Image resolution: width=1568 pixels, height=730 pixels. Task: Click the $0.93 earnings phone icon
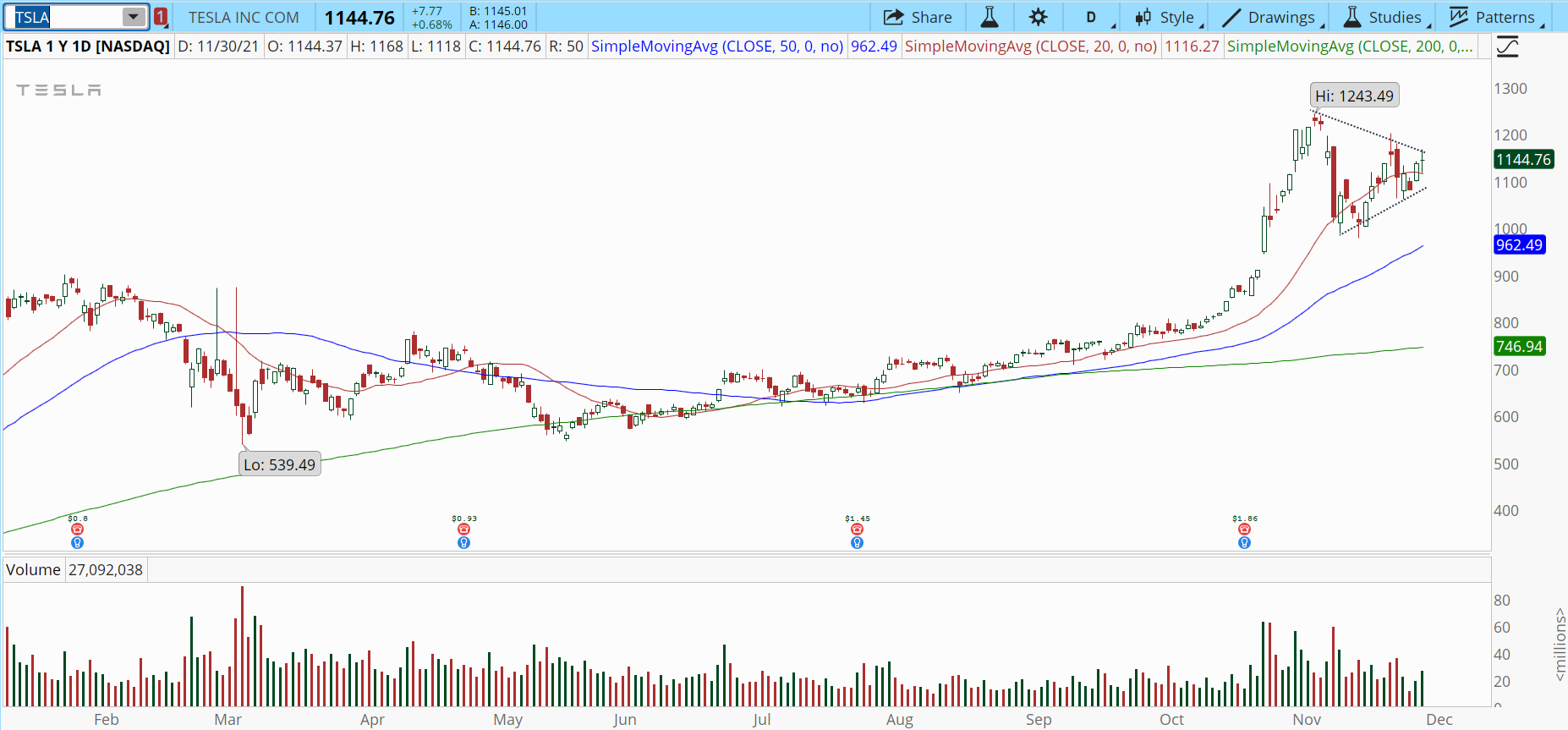[463, 530]
